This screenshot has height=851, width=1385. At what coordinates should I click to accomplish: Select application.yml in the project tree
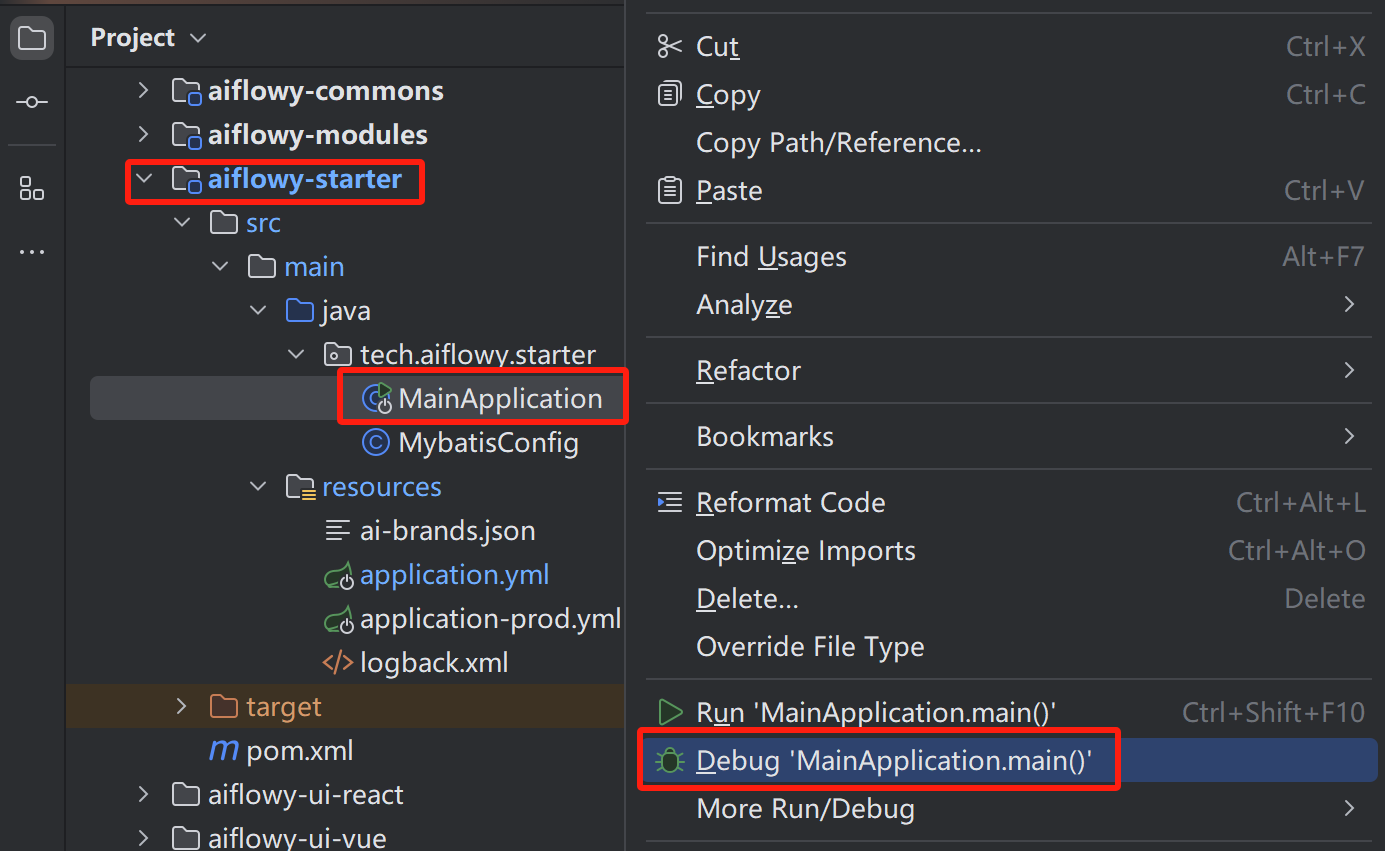[x=454, y=575]
